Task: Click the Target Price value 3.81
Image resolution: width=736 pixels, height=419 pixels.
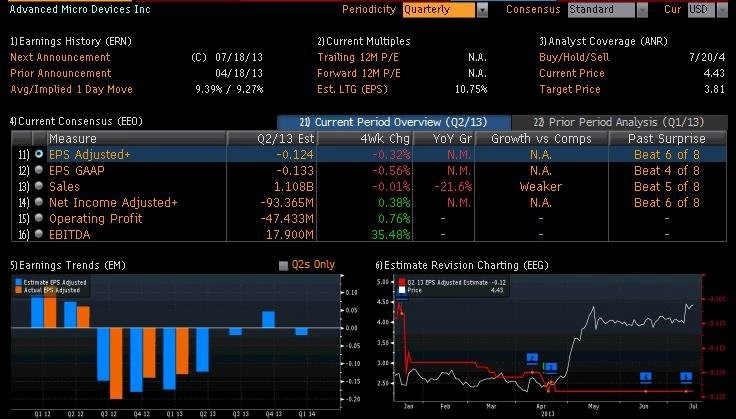Action: pyautogui.click(x=714, y=89)
